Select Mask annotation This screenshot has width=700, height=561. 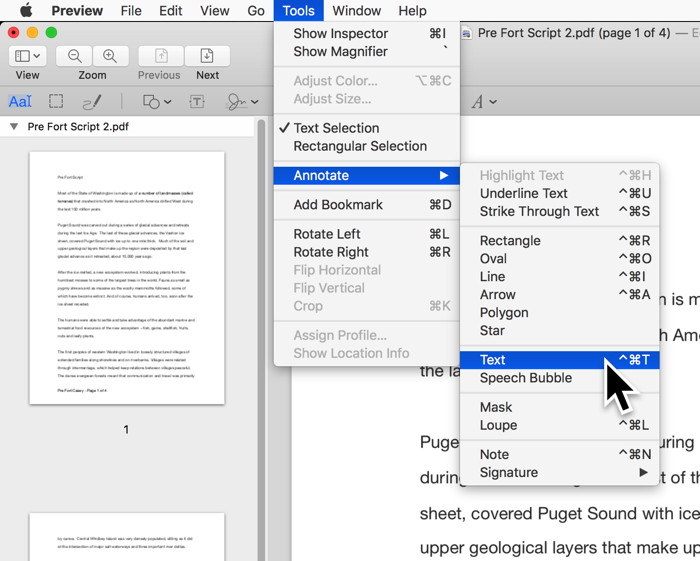click(x=559, y=407)
